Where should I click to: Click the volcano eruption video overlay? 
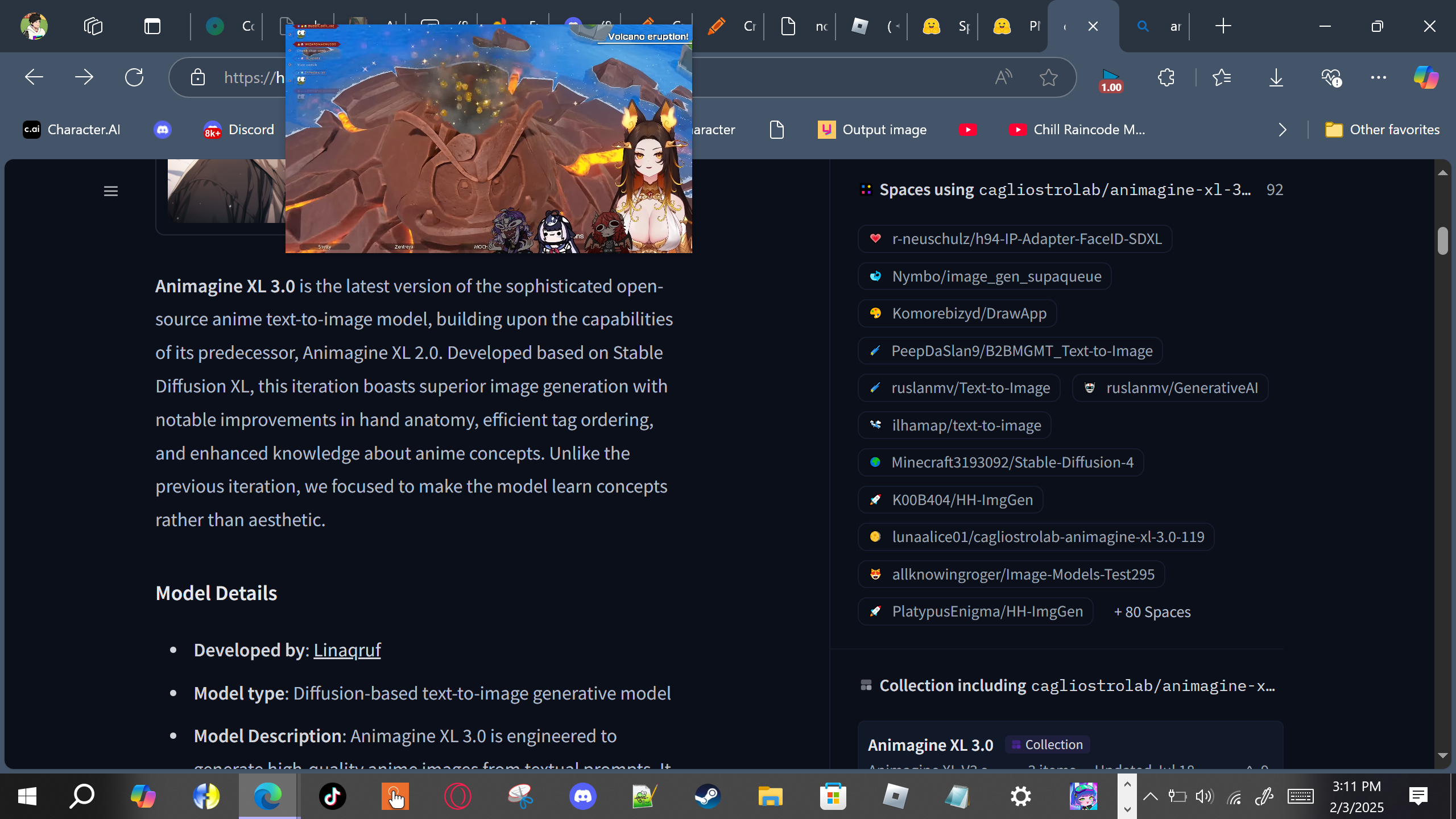click(x=489, y=139)
